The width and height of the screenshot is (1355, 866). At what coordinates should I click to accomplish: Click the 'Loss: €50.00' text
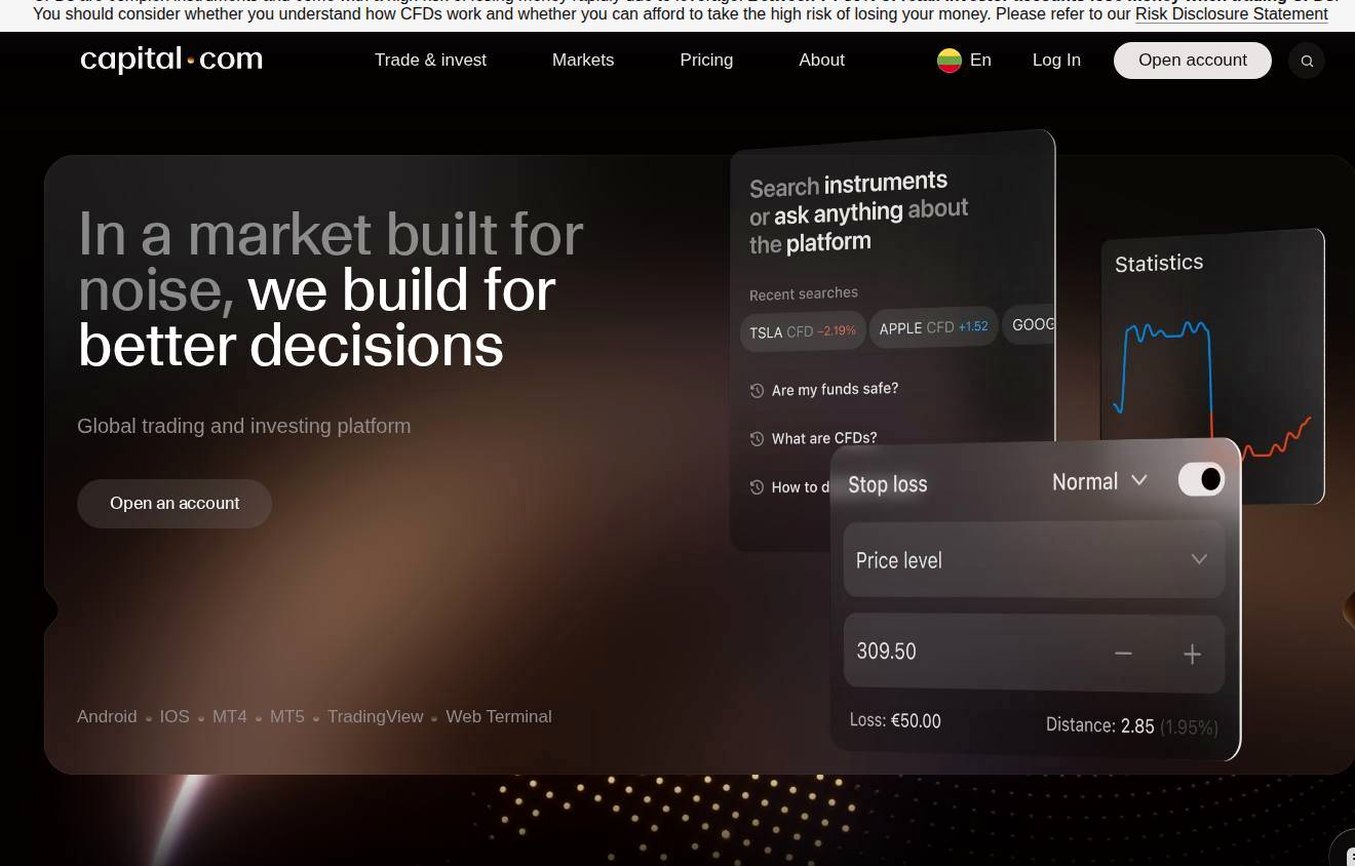(895, 720)
